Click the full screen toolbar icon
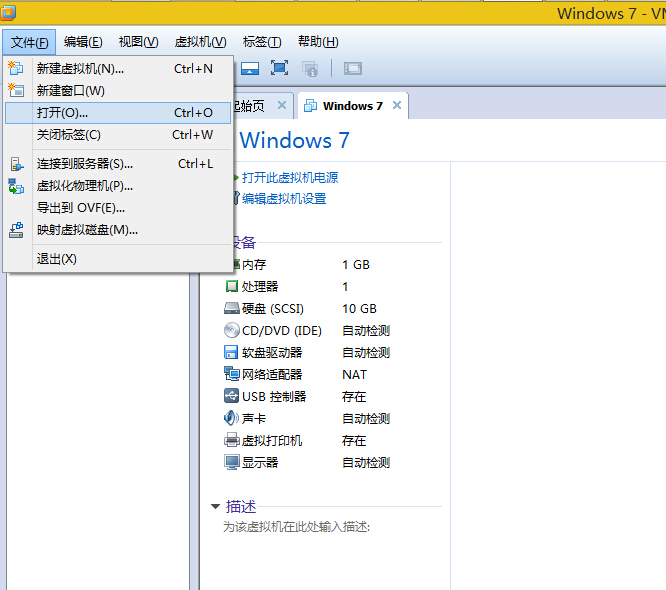Screen dimensions: 666x590 pyautogui.click(x=279, y=68)
